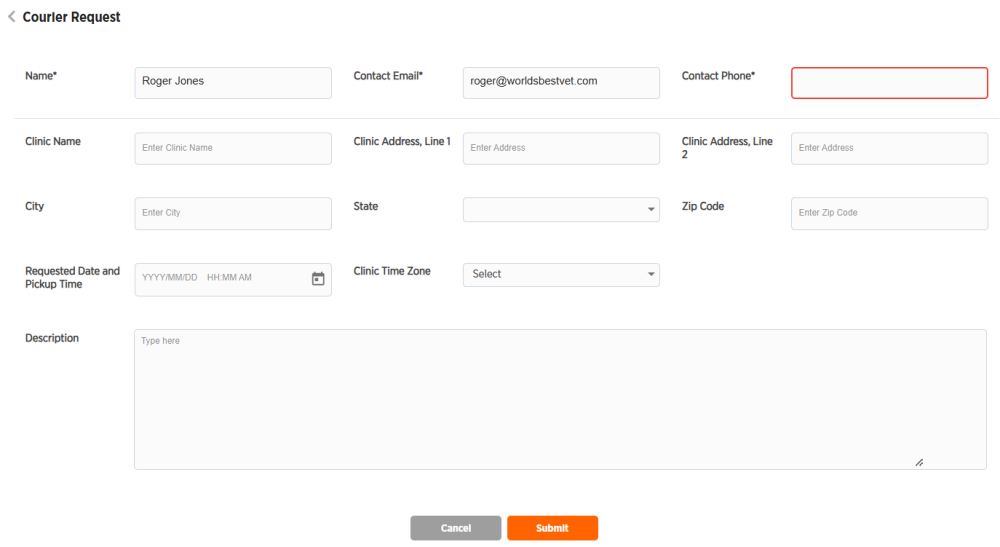
Task: Click the Clinic Name label
Action: pyautogui.click(x=53, y=142)
